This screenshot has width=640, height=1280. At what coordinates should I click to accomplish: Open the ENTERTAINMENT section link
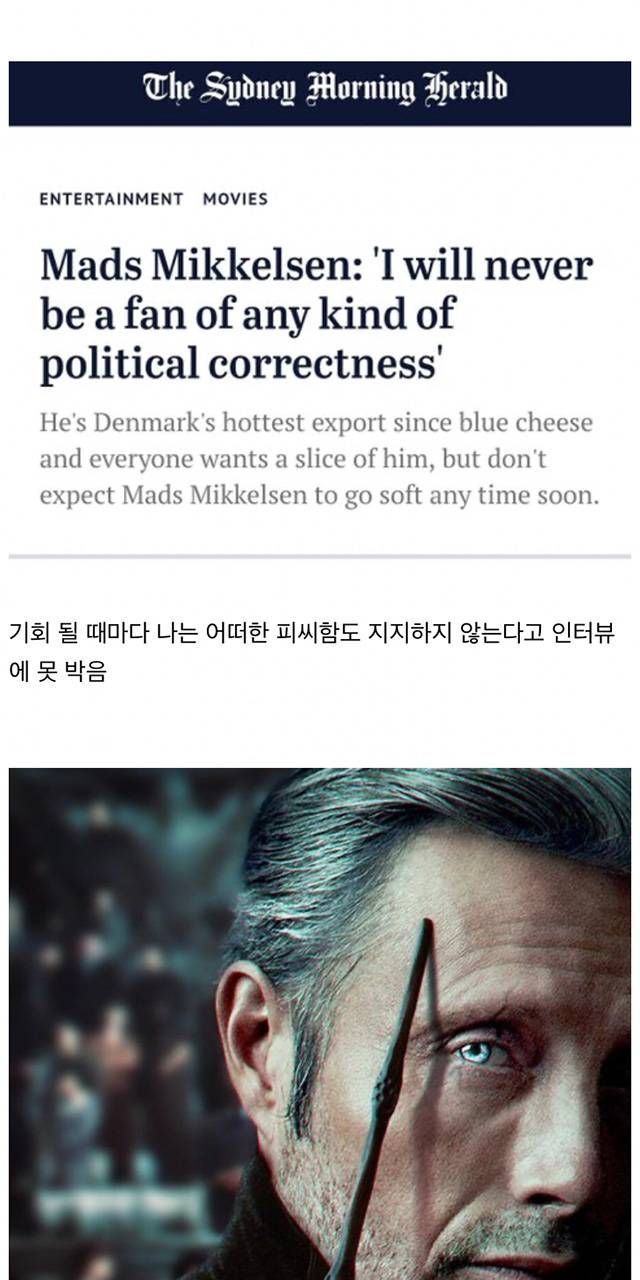pyautogui.click(x=111, y=199)
